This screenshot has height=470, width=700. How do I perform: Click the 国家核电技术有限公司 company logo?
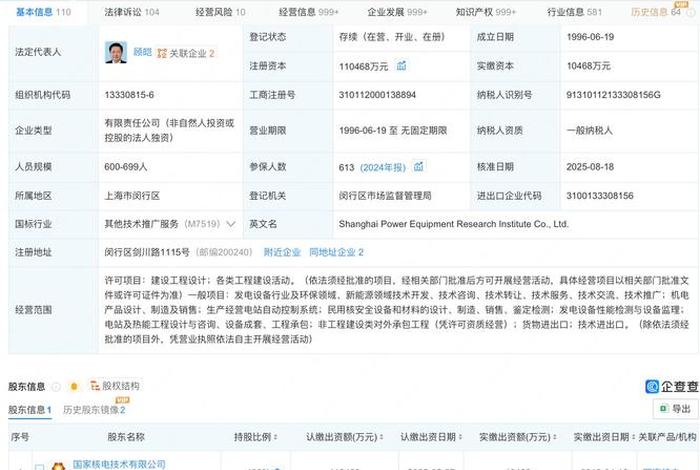click(x=58, y=466)
